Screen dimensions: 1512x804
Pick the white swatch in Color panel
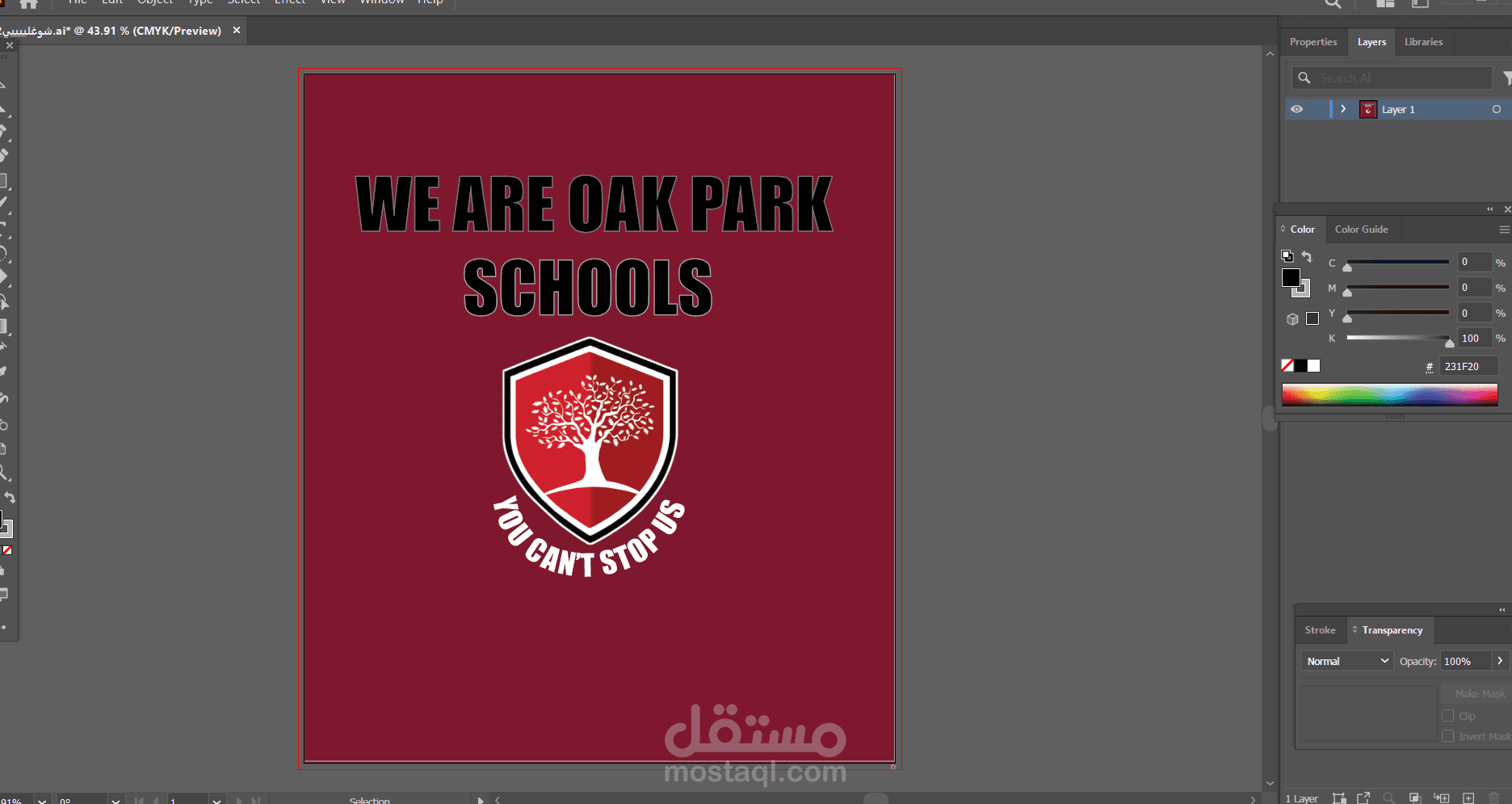click(x=1314, y=366)
